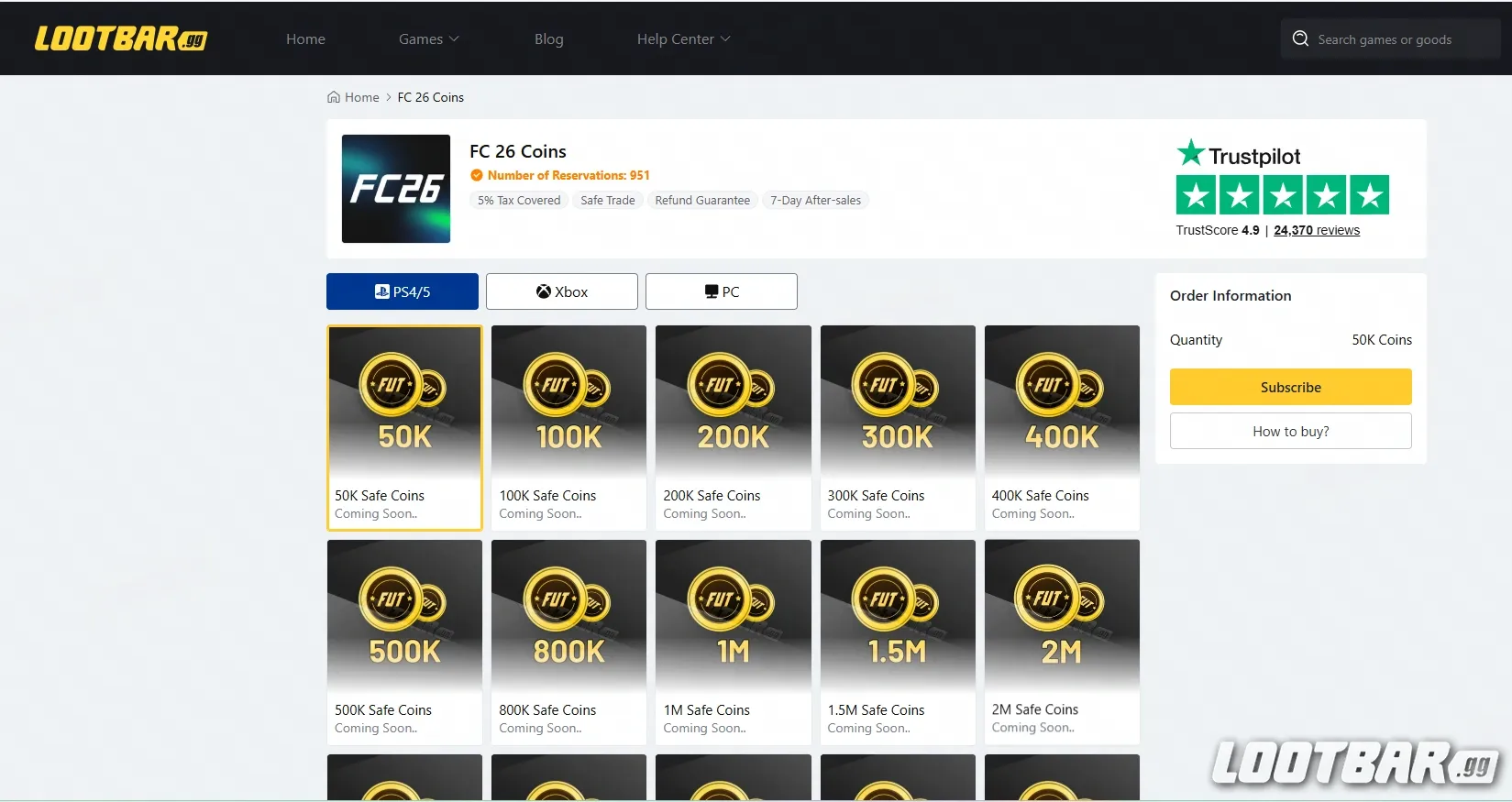
Task: Select the 2M coins pack image
Action: (x=1062, y=615)
